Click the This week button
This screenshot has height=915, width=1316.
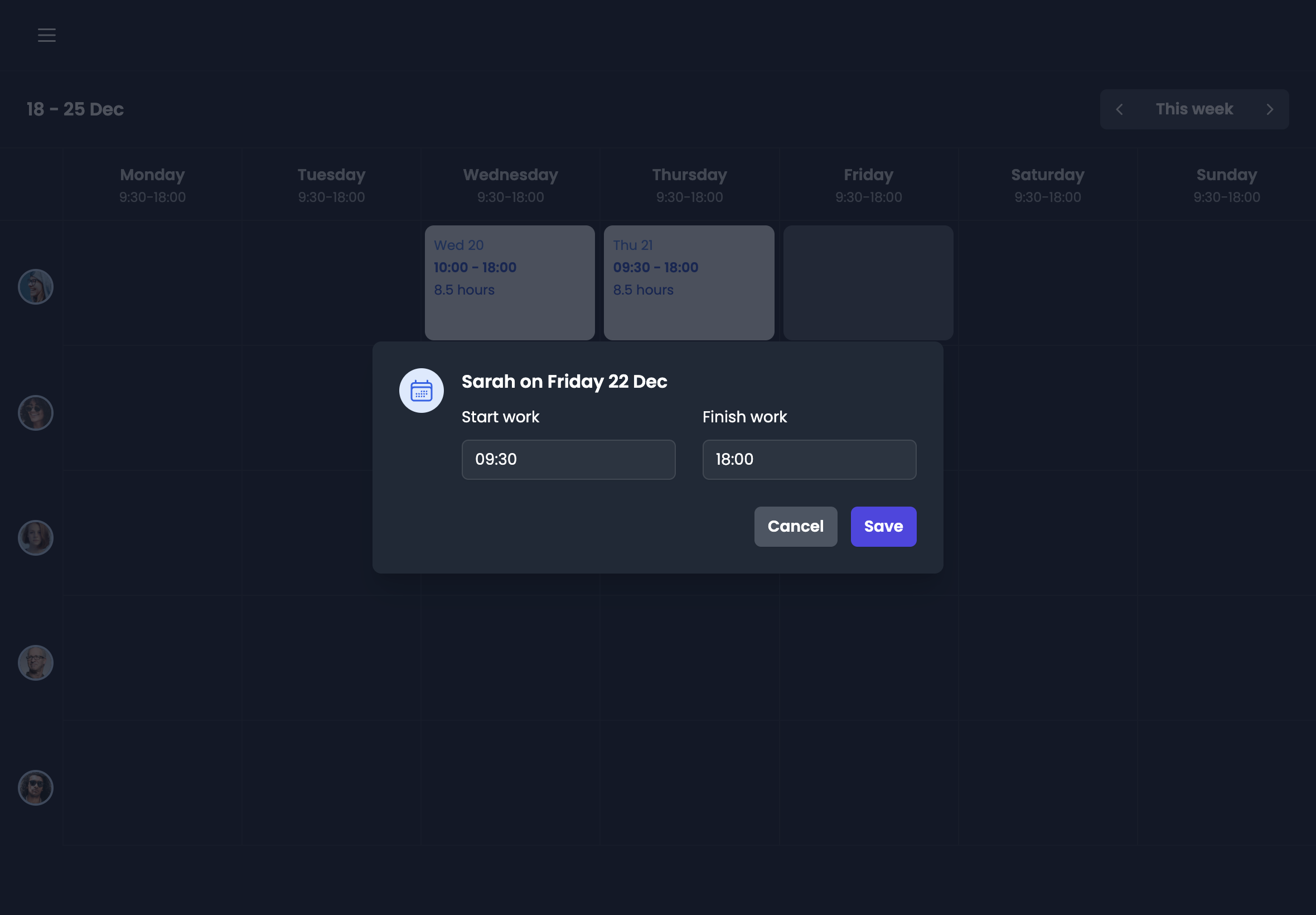[x=1194, y=109]
